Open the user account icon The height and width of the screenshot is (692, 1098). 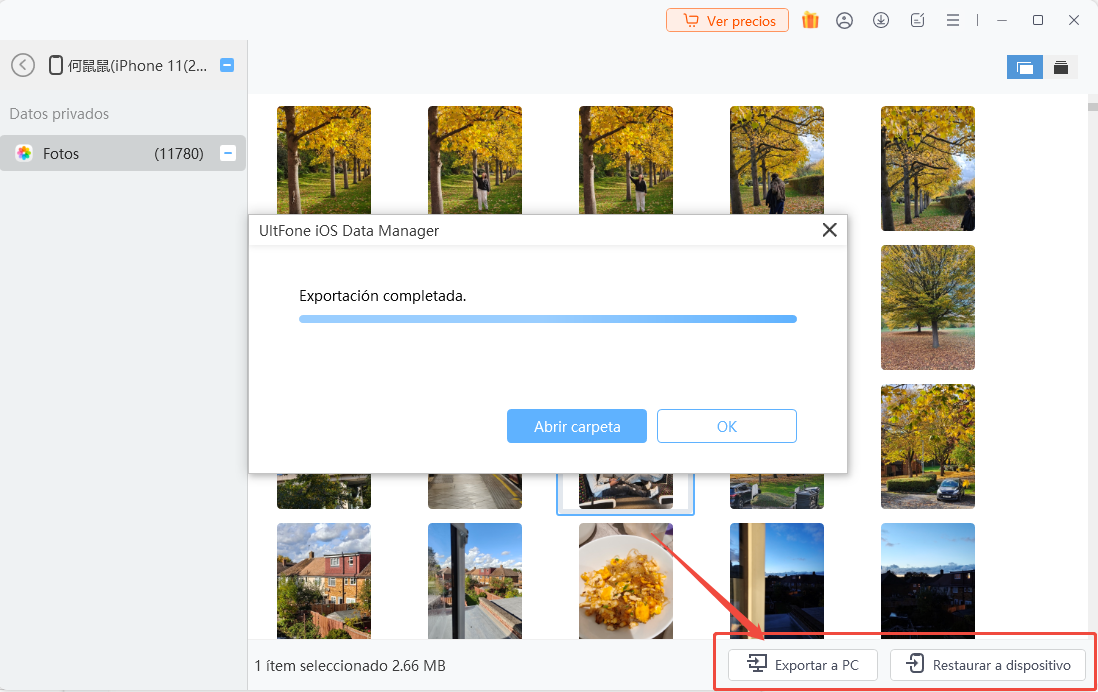[845, 20]
